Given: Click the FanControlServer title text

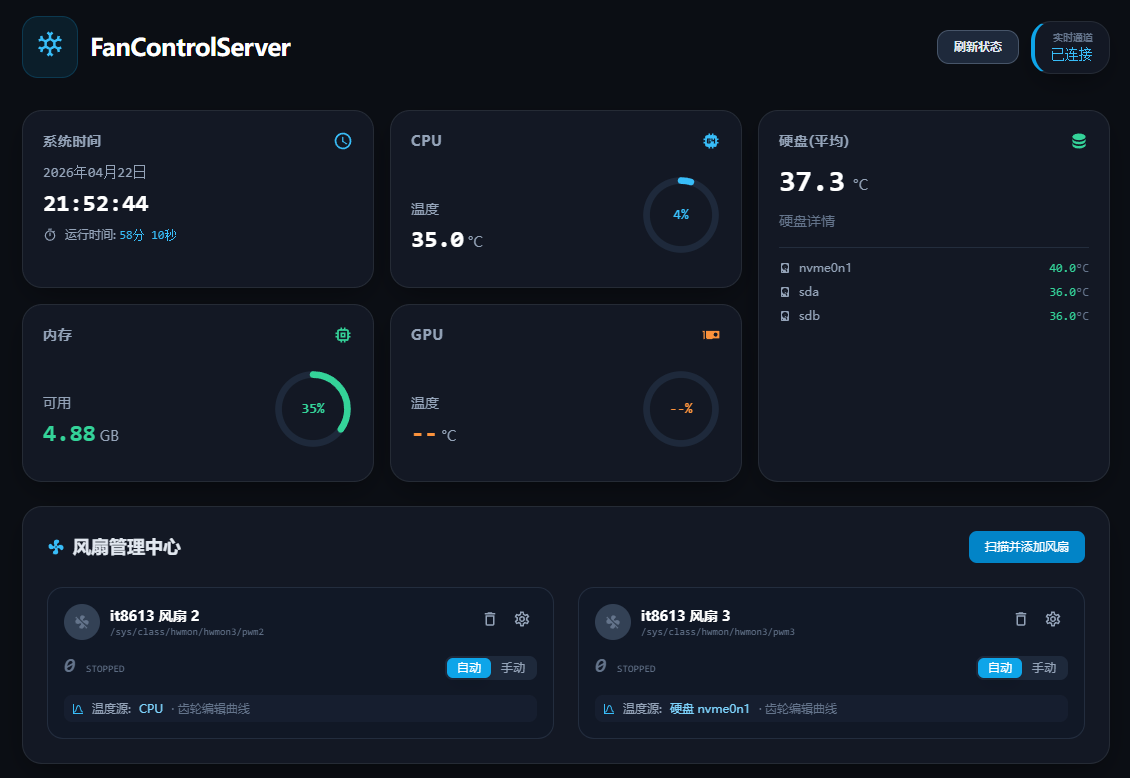Looking at the screenshot, I should (190, 48).
